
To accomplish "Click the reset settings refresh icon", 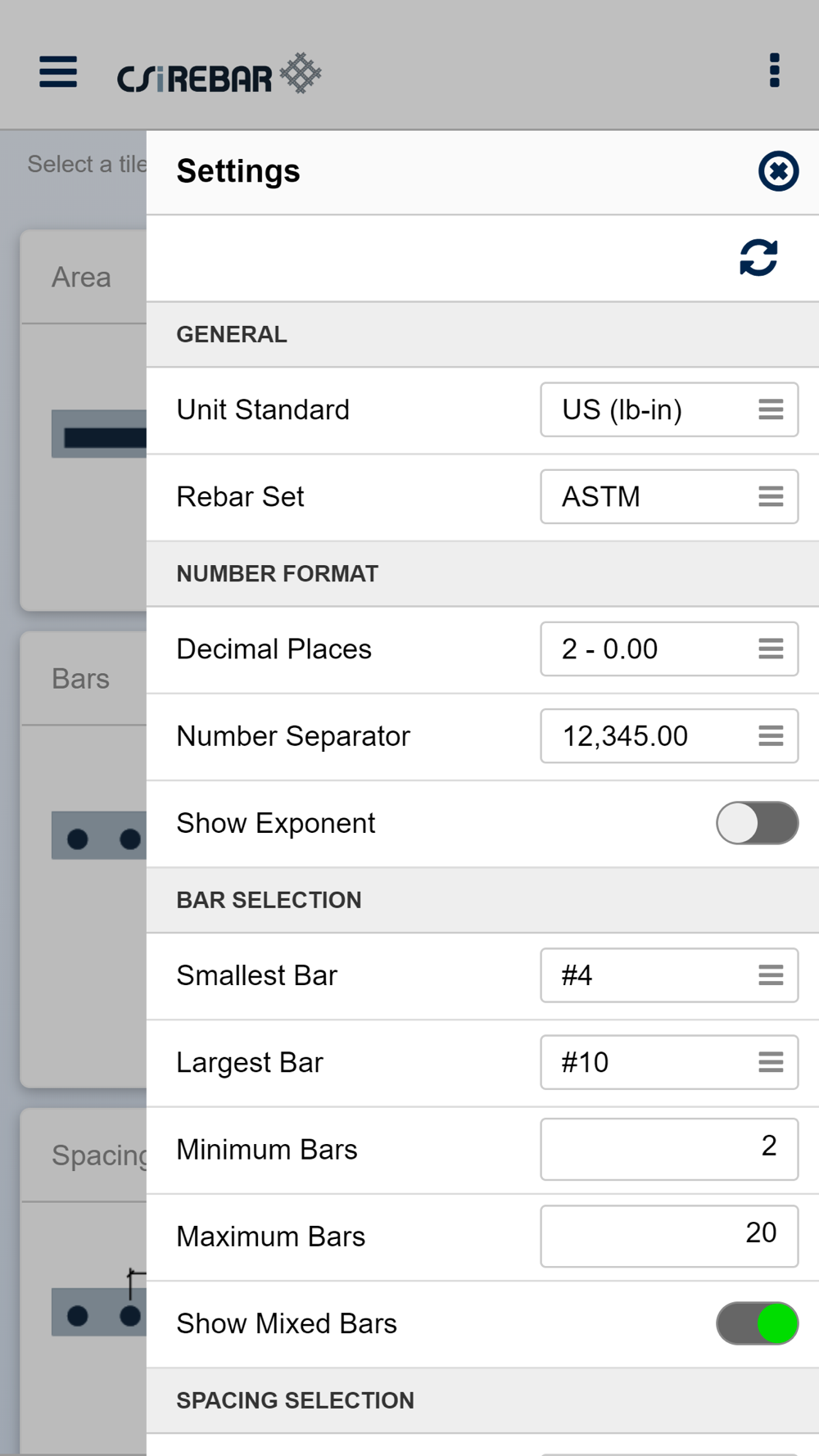I will (x=758, y=258).
